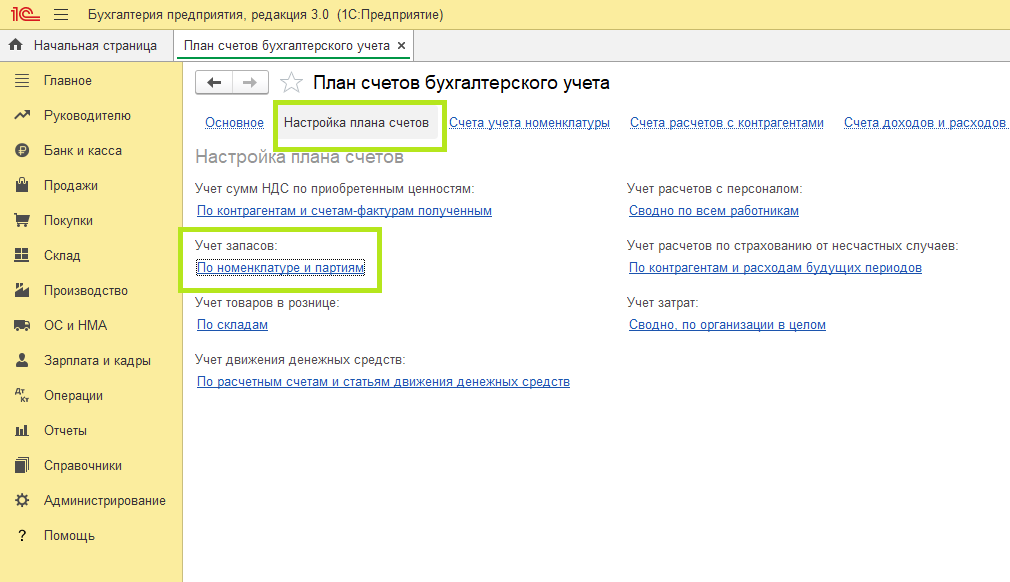Open the Администрирование menu section
This screenshot has width=1010, height=582.
104,500
